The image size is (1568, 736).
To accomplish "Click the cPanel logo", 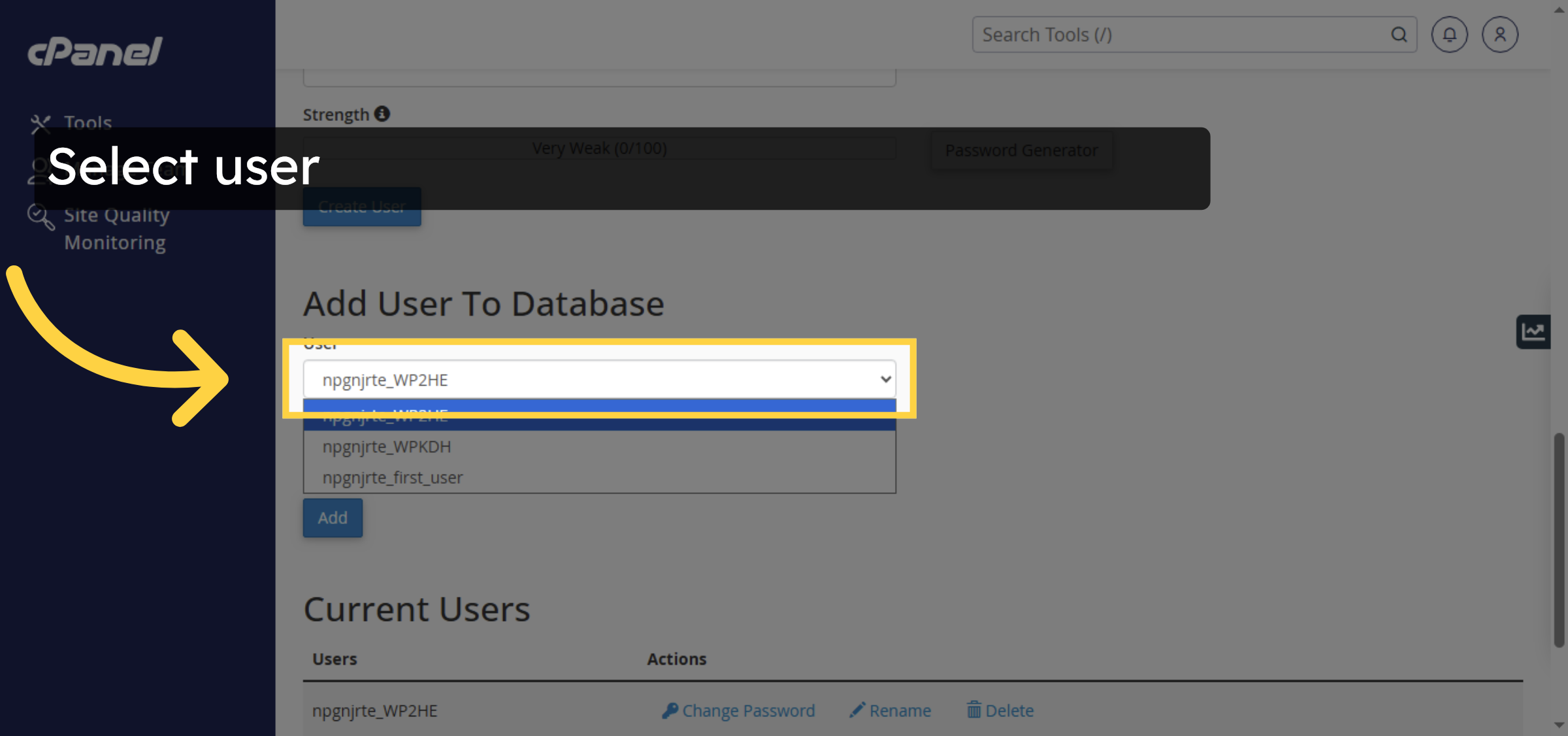I will (x=93, y=52).
